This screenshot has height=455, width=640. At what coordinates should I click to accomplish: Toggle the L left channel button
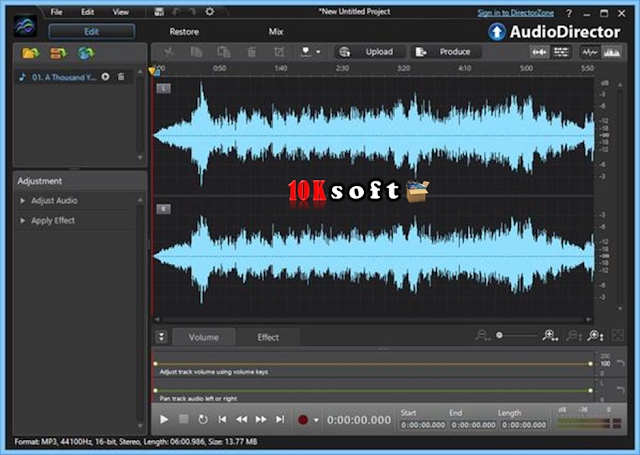163,88
